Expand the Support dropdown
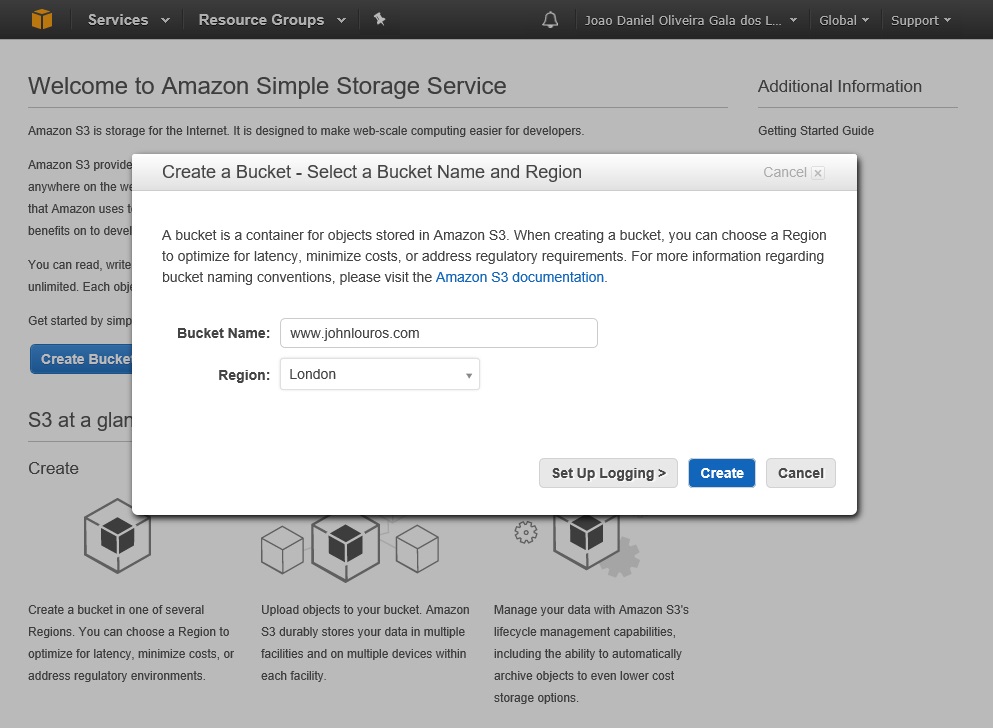 (x=918, y=19)
